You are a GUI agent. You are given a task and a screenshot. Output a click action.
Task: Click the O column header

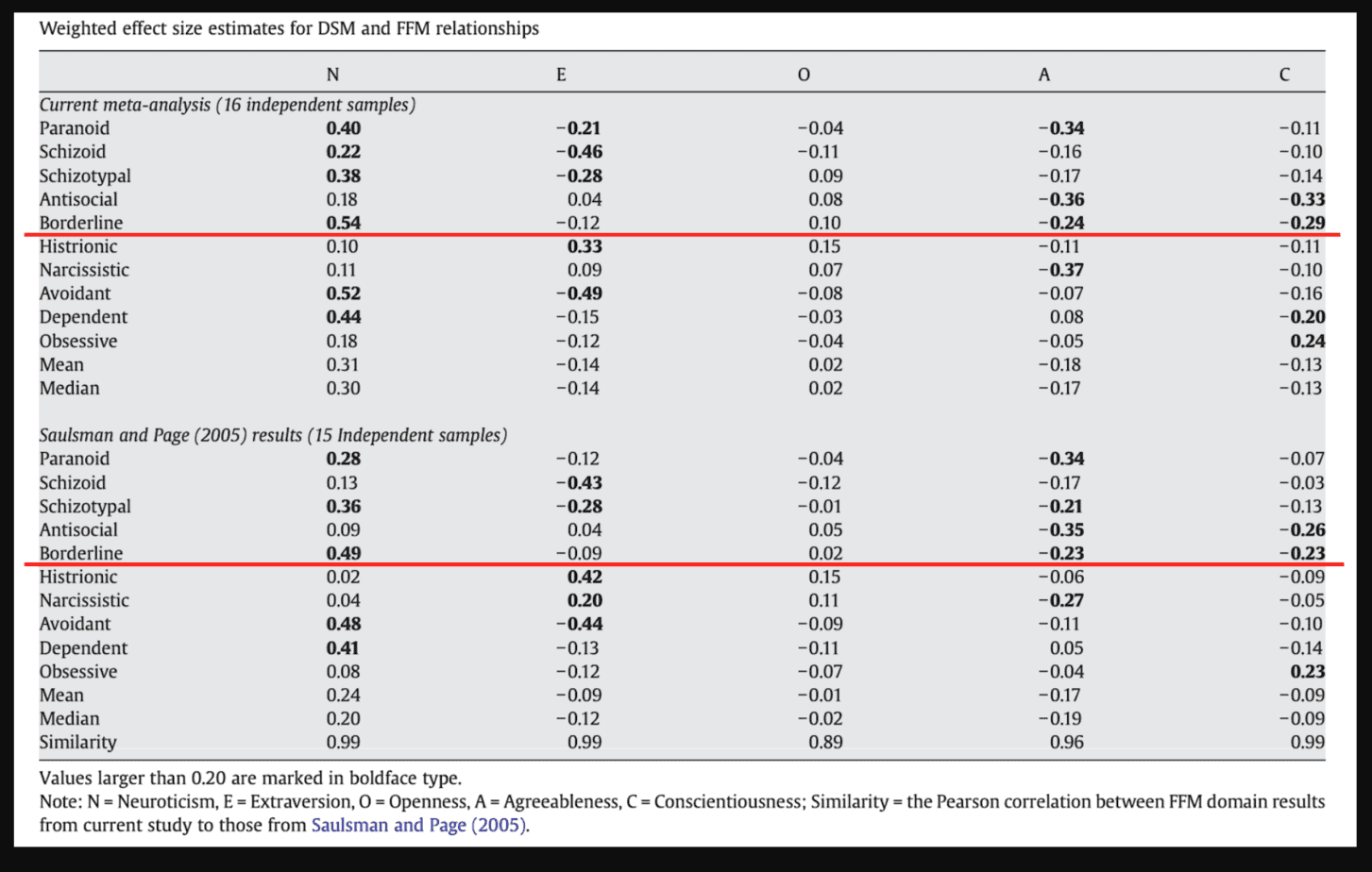804,75
